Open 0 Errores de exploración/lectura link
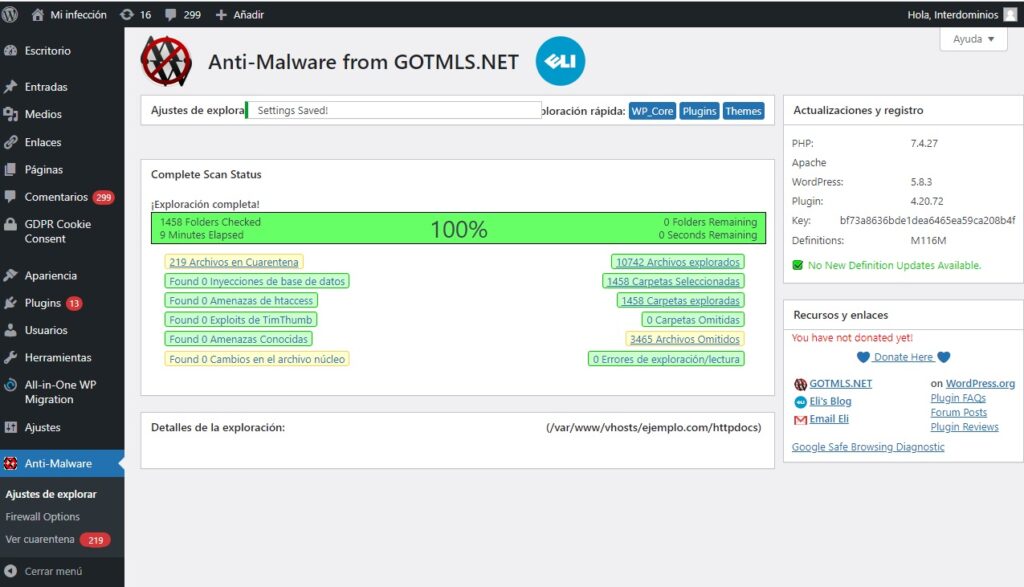 666,359
